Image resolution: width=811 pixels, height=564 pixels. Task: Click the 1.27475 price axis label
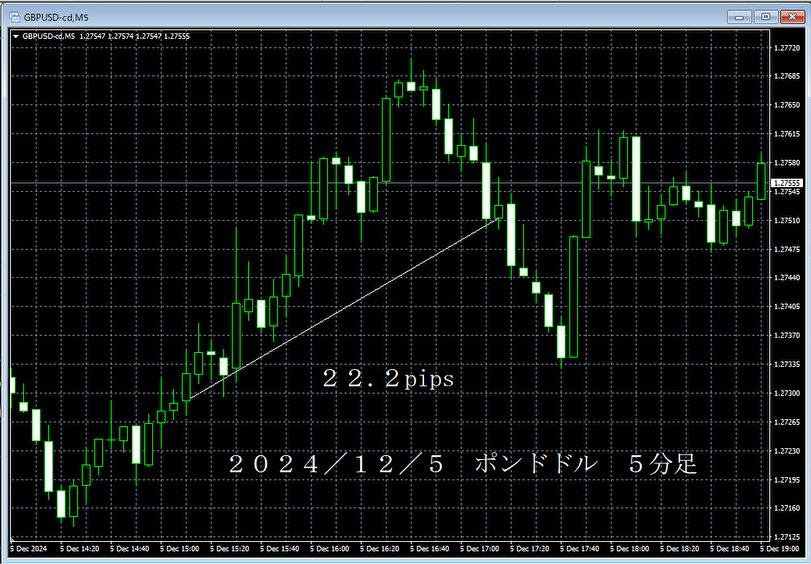[x=786, y=249]
